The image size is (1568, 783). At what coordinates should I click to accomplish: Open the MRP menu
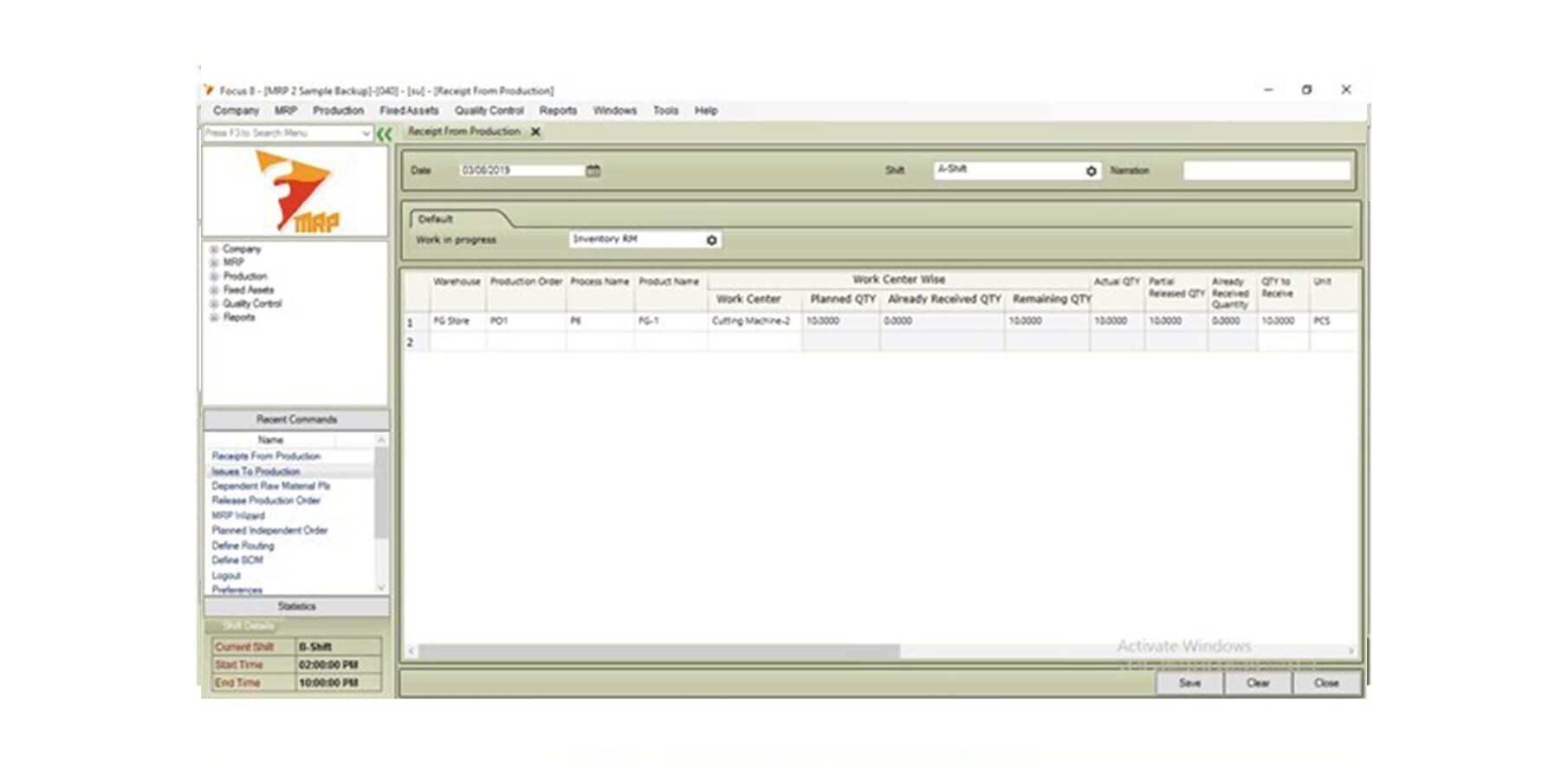[x=285, y=111]
